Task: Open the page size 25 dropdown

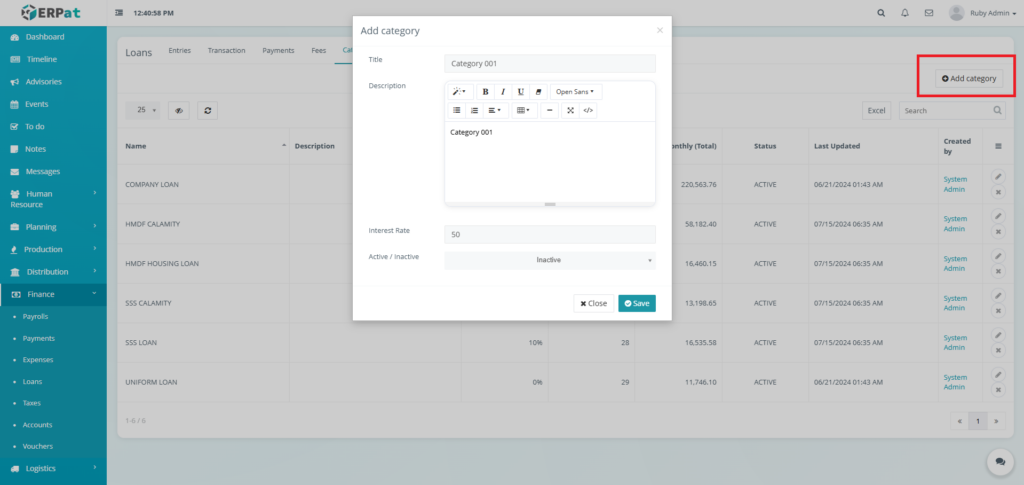Action: tap(142, 110)
